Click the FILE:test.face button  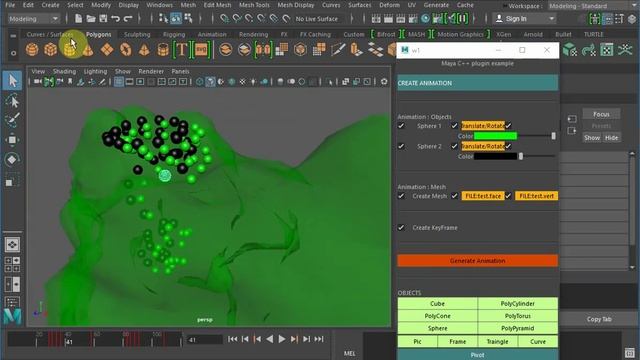[483, 196]
